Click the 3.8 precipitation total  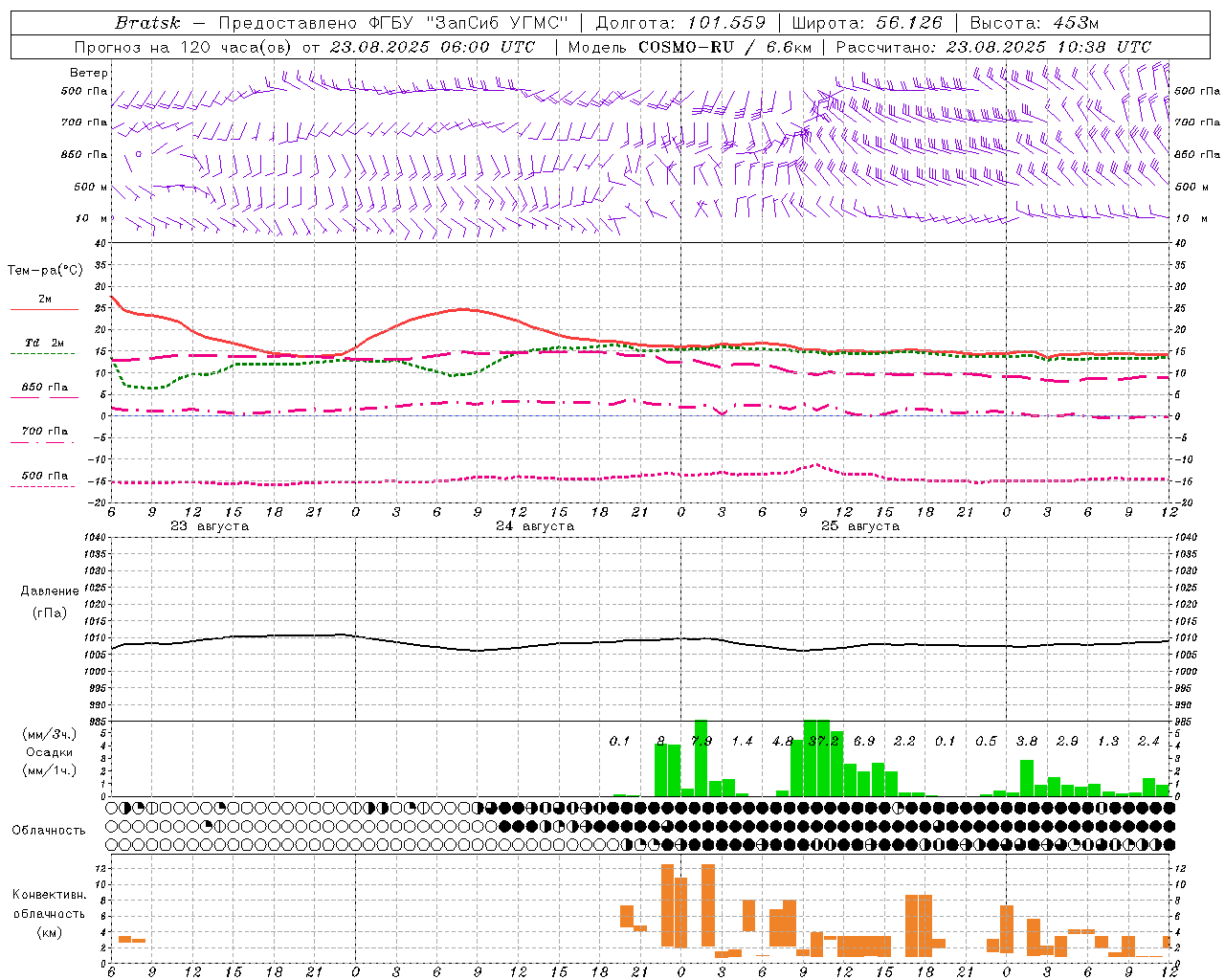click(x=1027, y=742)
